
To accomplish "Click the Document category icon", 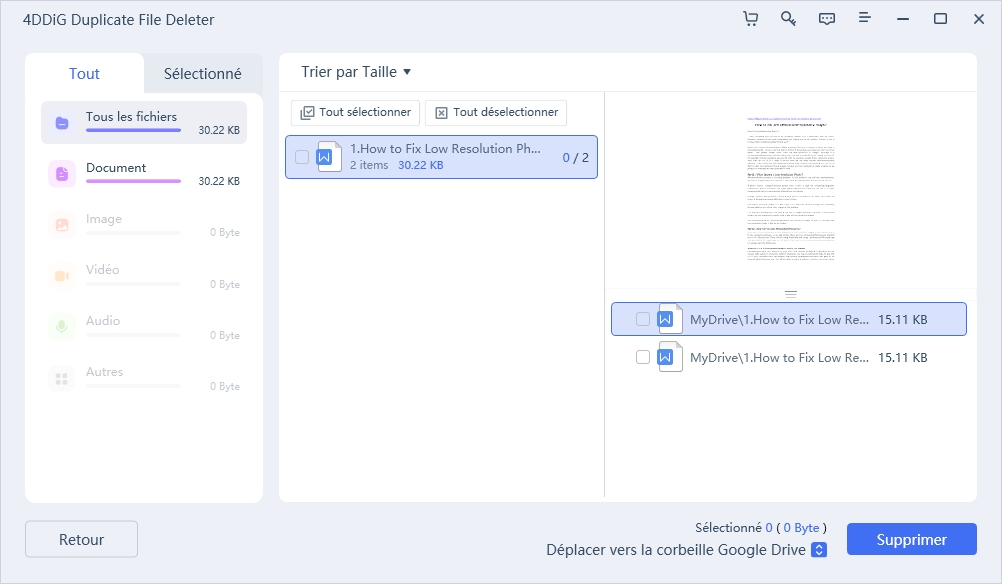I will point(62,174).
